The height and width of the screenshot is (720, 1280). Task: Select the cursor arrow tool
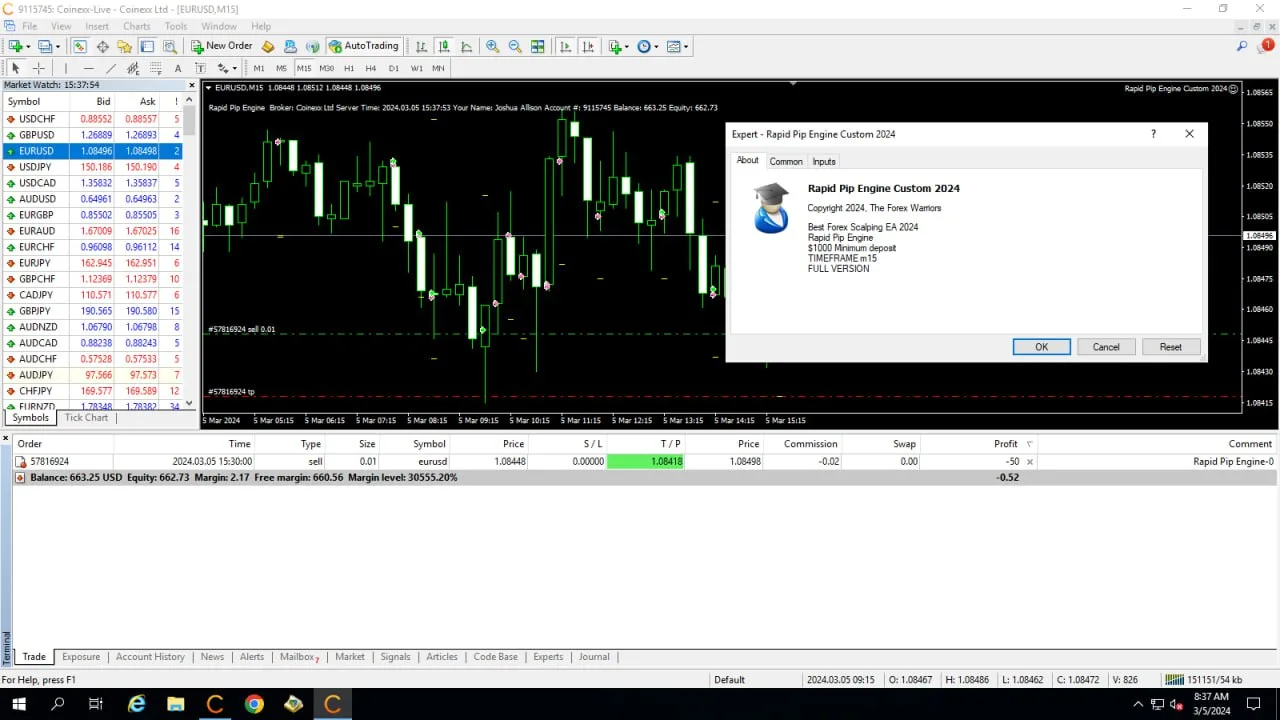[15, 68]
